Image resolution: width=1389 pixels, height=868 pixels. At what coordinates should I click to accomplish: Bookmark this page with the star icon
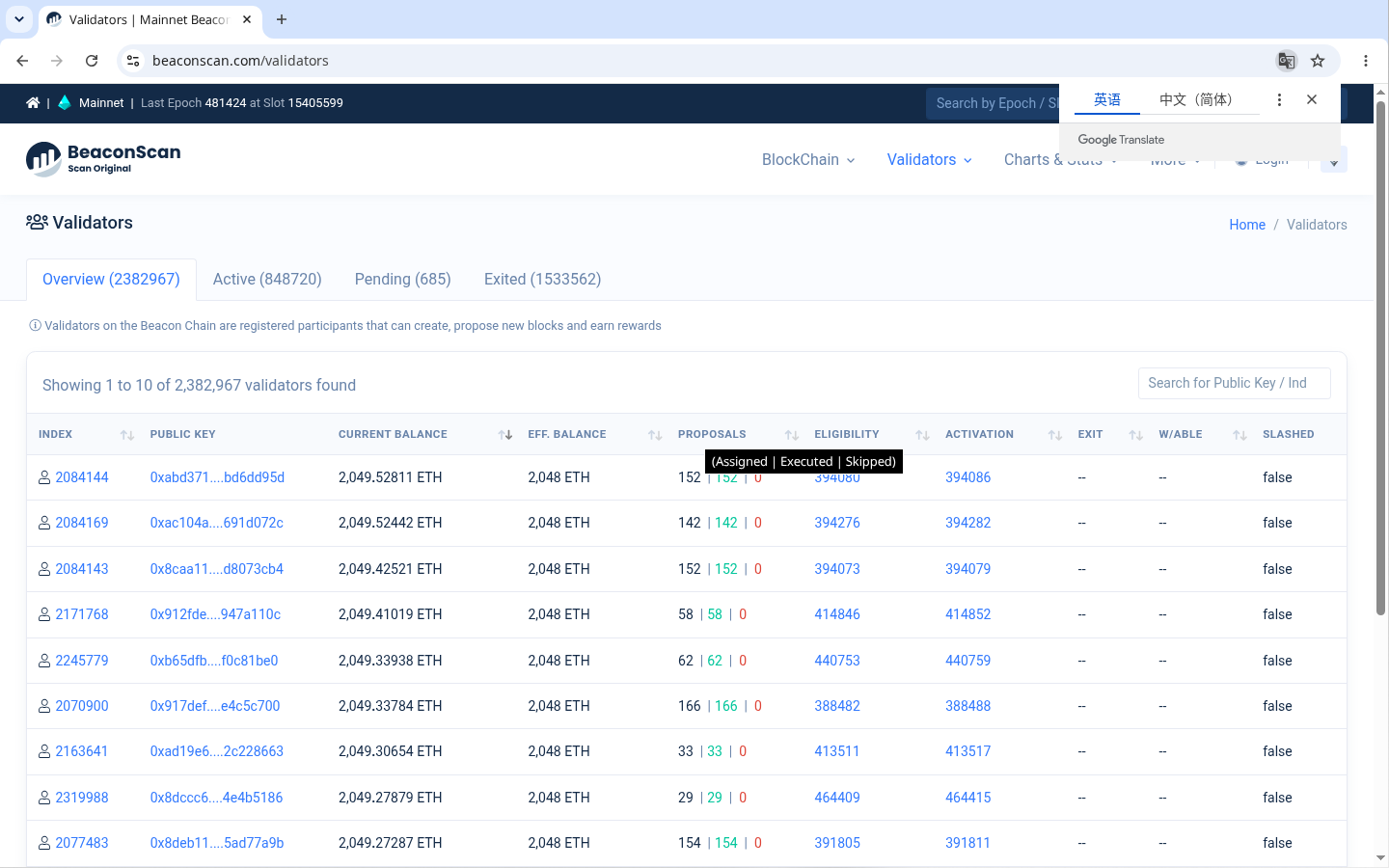[x=1318, y=61]
